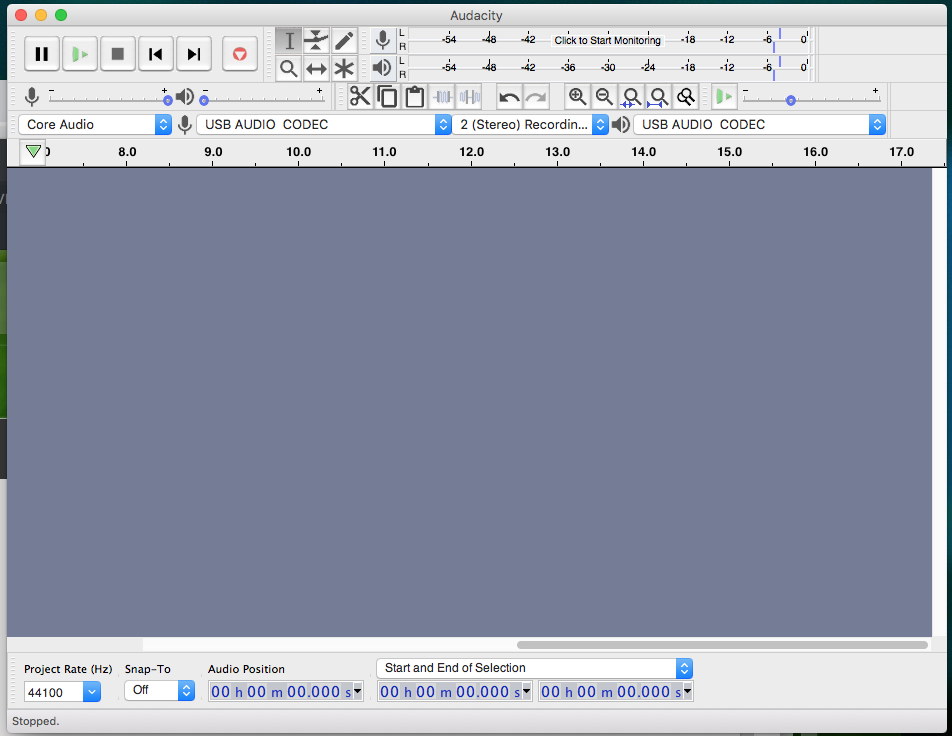952x736 pixels.
Task: Open the Snap-To dropdown
Action: [159, 690]
